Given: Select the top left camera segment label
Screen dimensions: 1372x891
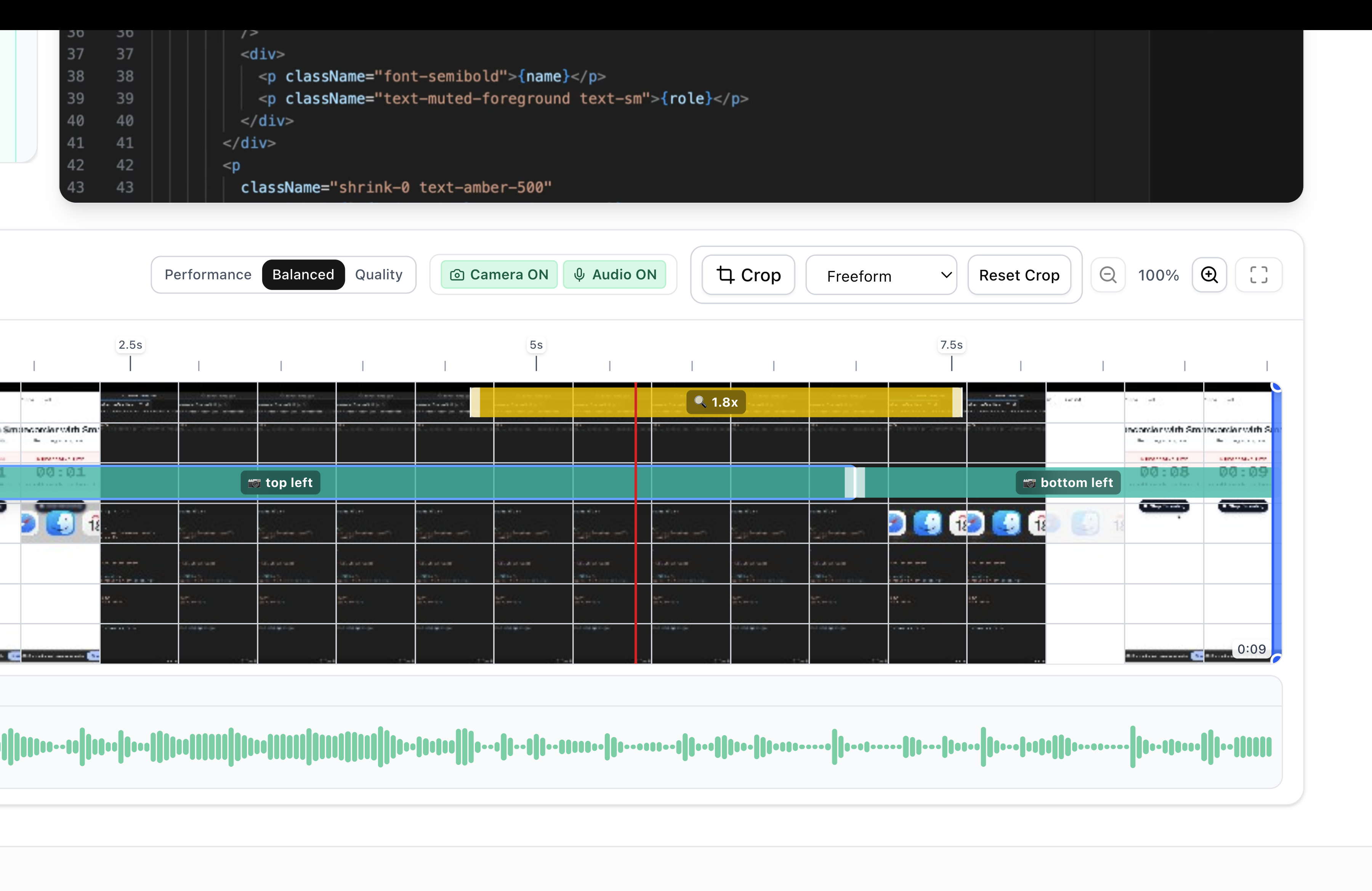Looking at the screenshot, I should [280, 482].
